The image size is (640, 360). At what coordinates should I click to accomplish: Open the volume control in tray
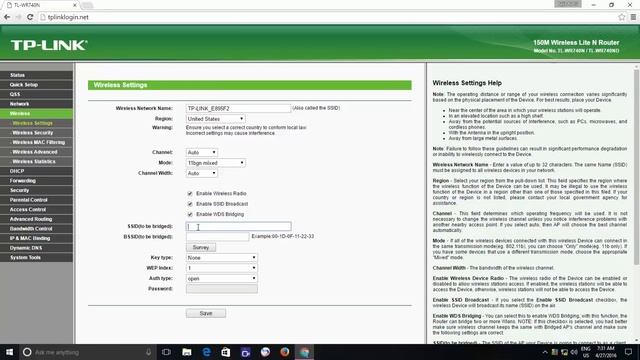(574, 352)
